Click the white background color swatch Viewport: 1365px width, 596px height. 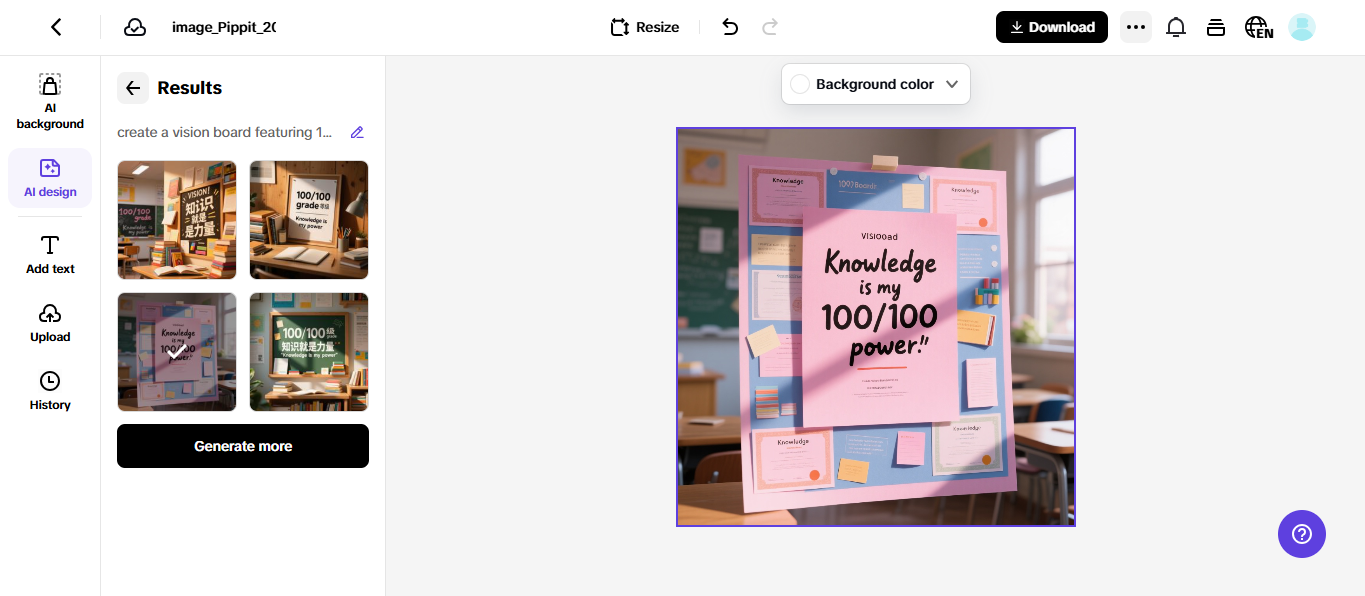coord(800,84)
